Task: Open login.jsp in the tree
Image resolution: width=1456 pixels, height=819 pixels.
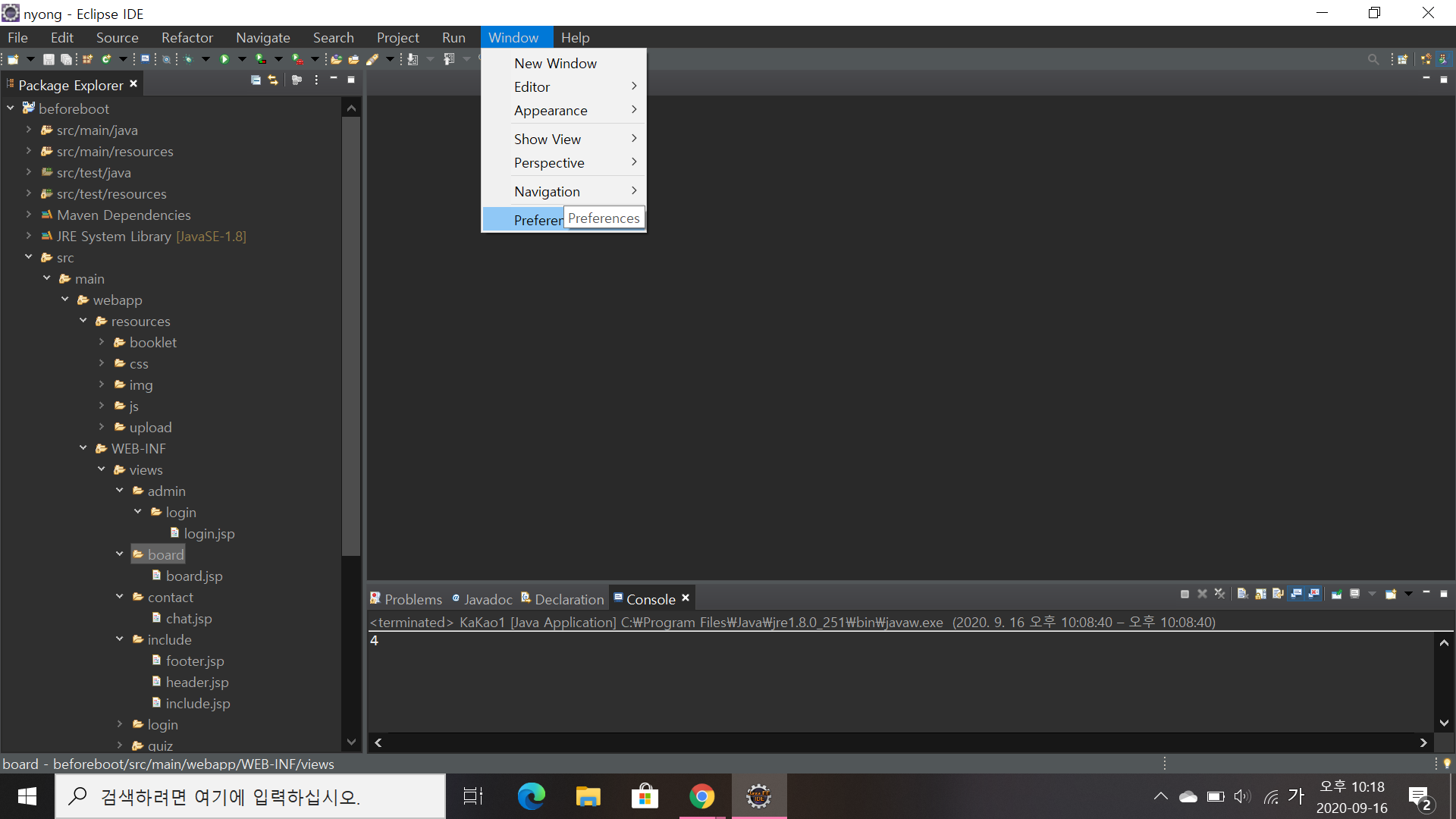Action: pos(209,533)
